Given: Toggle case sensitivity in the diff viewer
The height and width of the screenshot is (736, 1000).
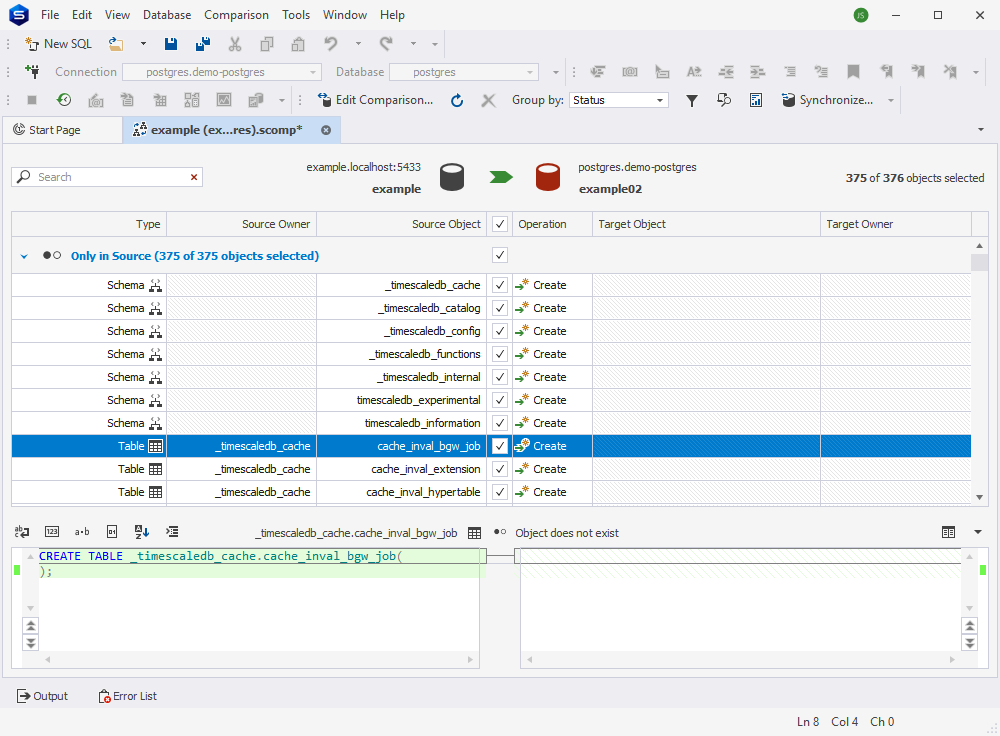Looking at the screenshot, I should point(82,531).
